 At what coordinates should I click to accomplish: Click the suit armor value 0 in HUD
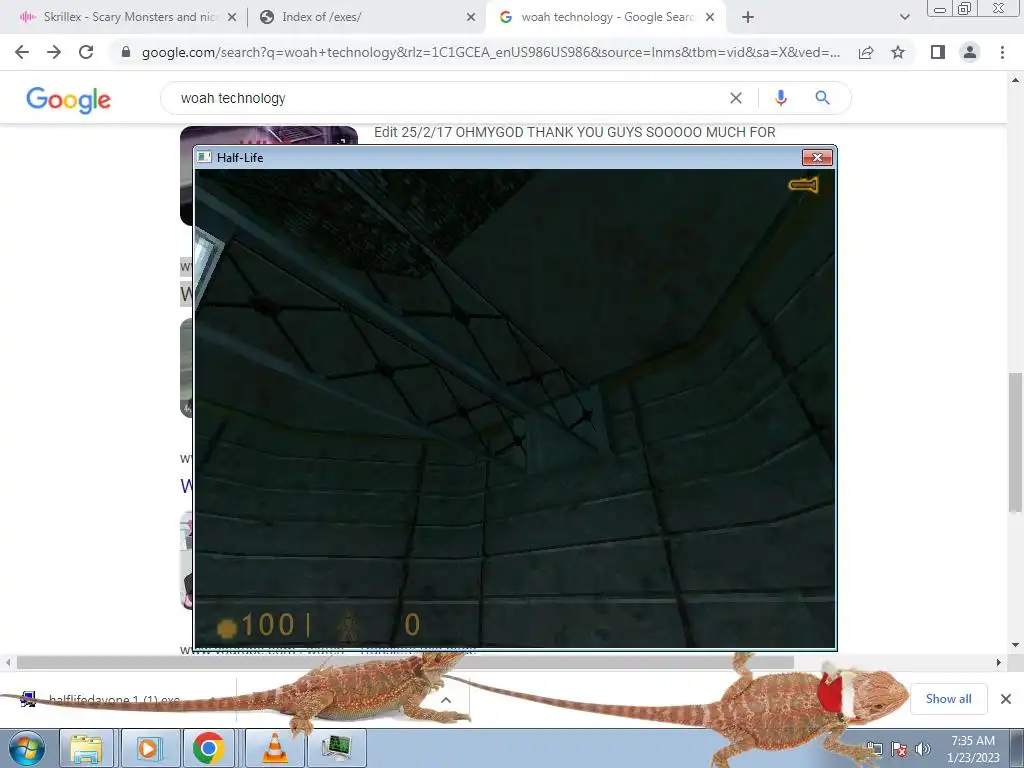[412, 625]
